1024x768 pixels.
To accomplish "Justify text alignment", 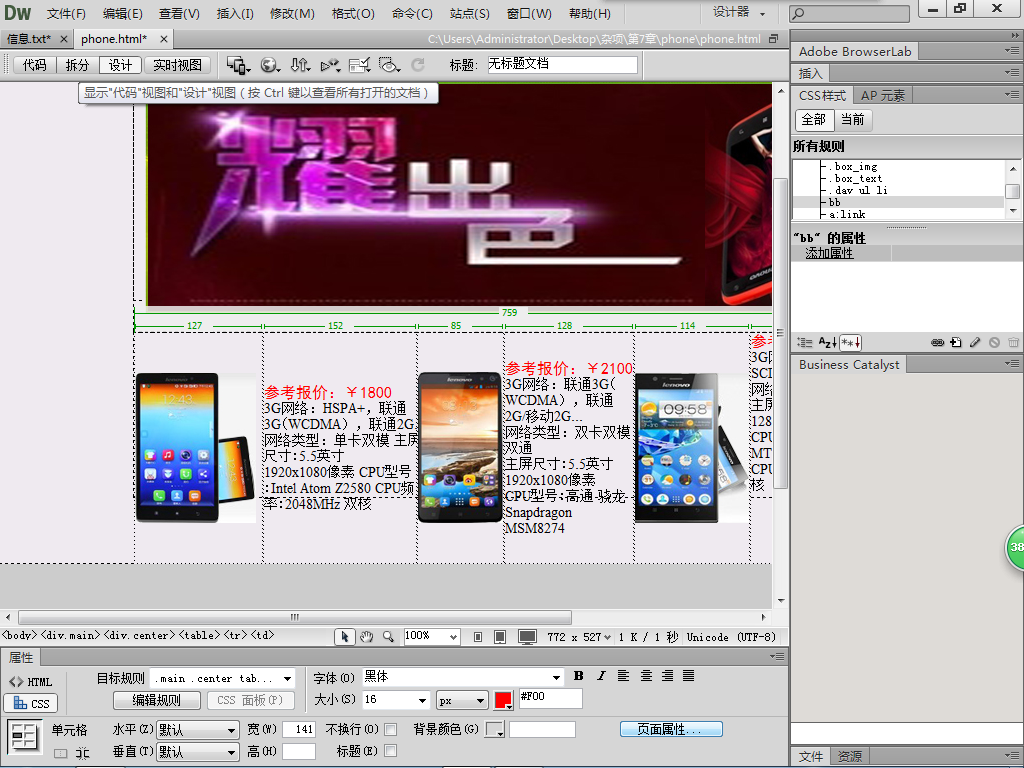I will coord(688,676).
